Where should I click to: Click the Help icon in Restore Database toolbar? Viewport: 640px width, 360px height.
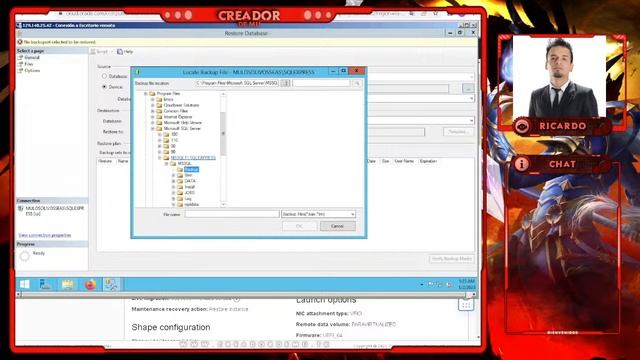[120, 52]
